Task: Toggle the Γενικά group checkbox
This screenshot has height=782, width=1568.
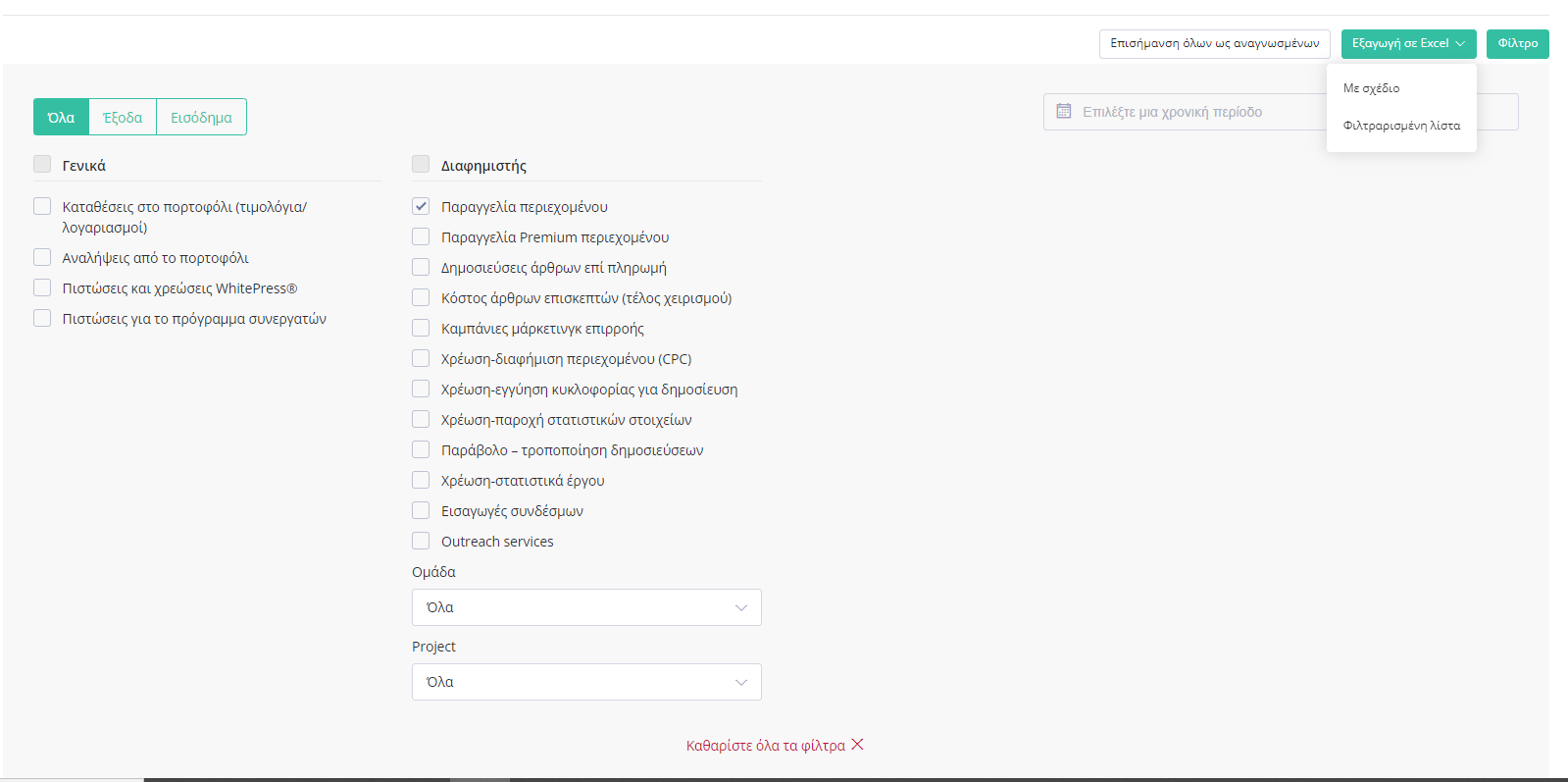Action: coord(42,164)
